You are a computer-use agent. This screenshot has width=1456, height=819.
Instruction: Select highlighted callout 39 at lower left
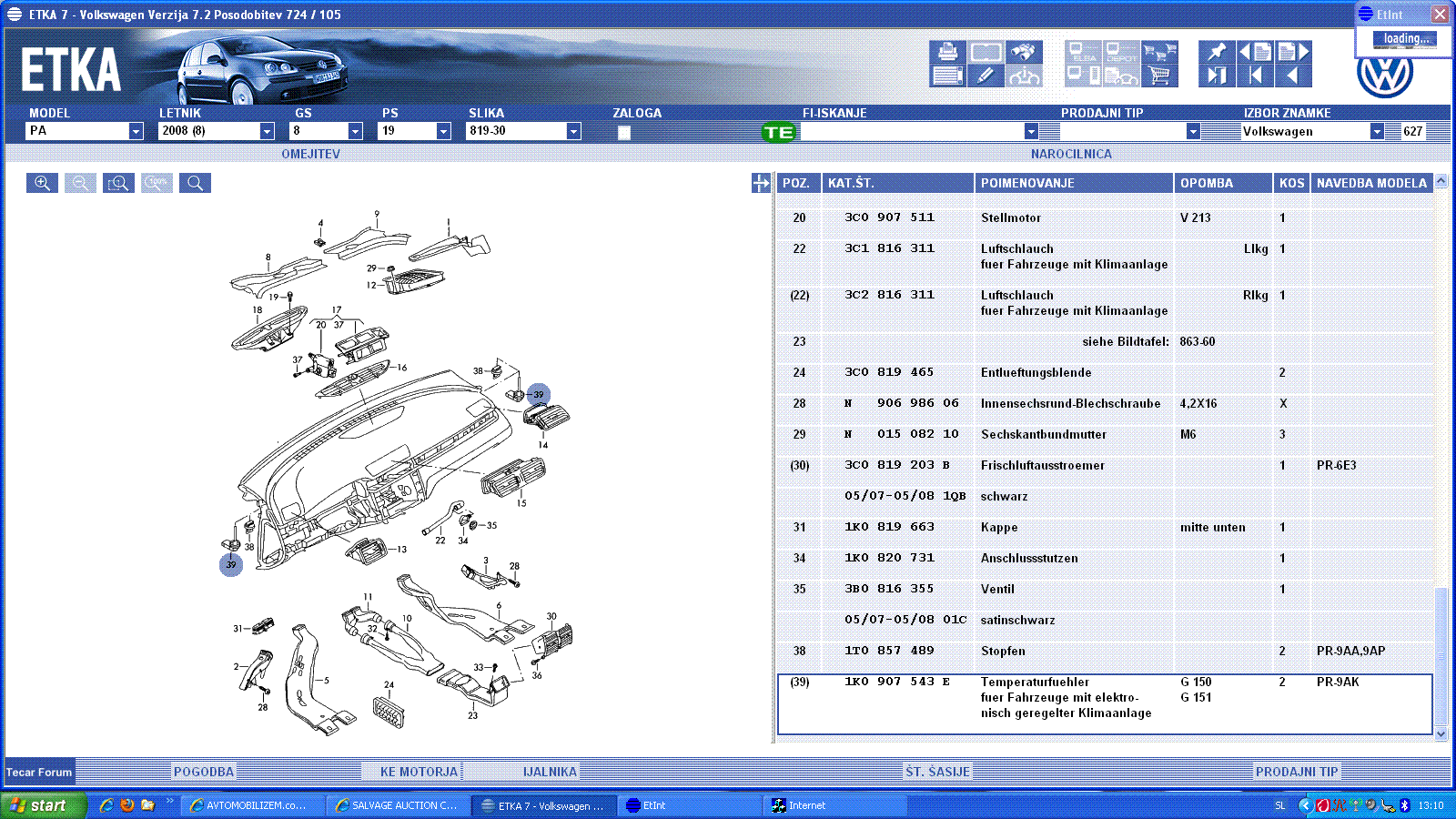pos(231,564)
